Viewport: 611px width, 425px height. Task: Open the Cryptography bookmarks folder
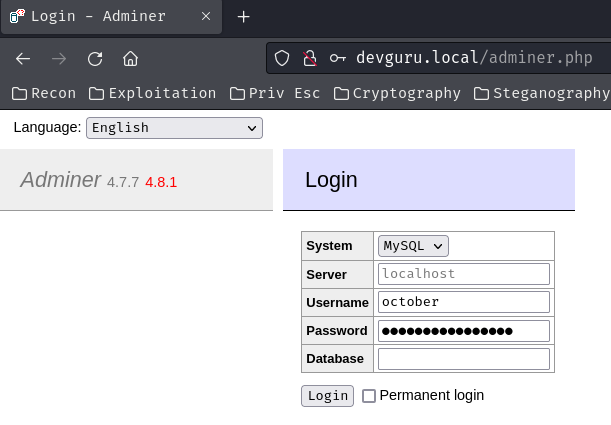397,93
